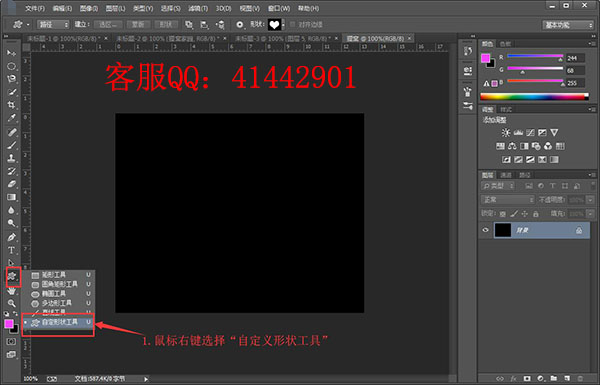Image resolution: width=600 pixels, height=385 pixels.
Task: Add Brightness/Contrast adjustment sun icon
Action: pos(506,133)
